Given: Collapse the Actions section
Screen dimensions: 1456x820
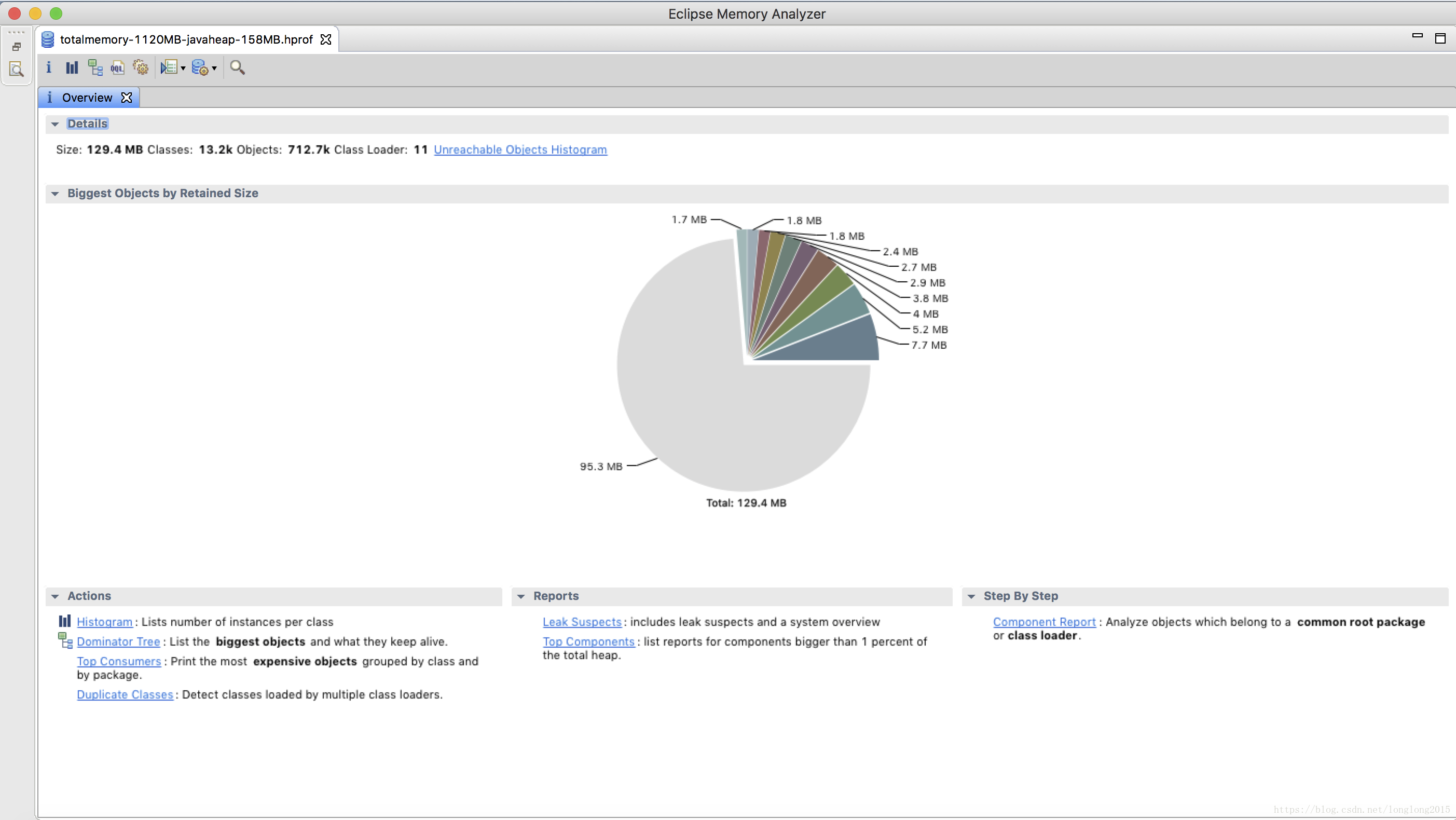Looking at the screenshot, I should pyautogui.click(x=55, y=596).
